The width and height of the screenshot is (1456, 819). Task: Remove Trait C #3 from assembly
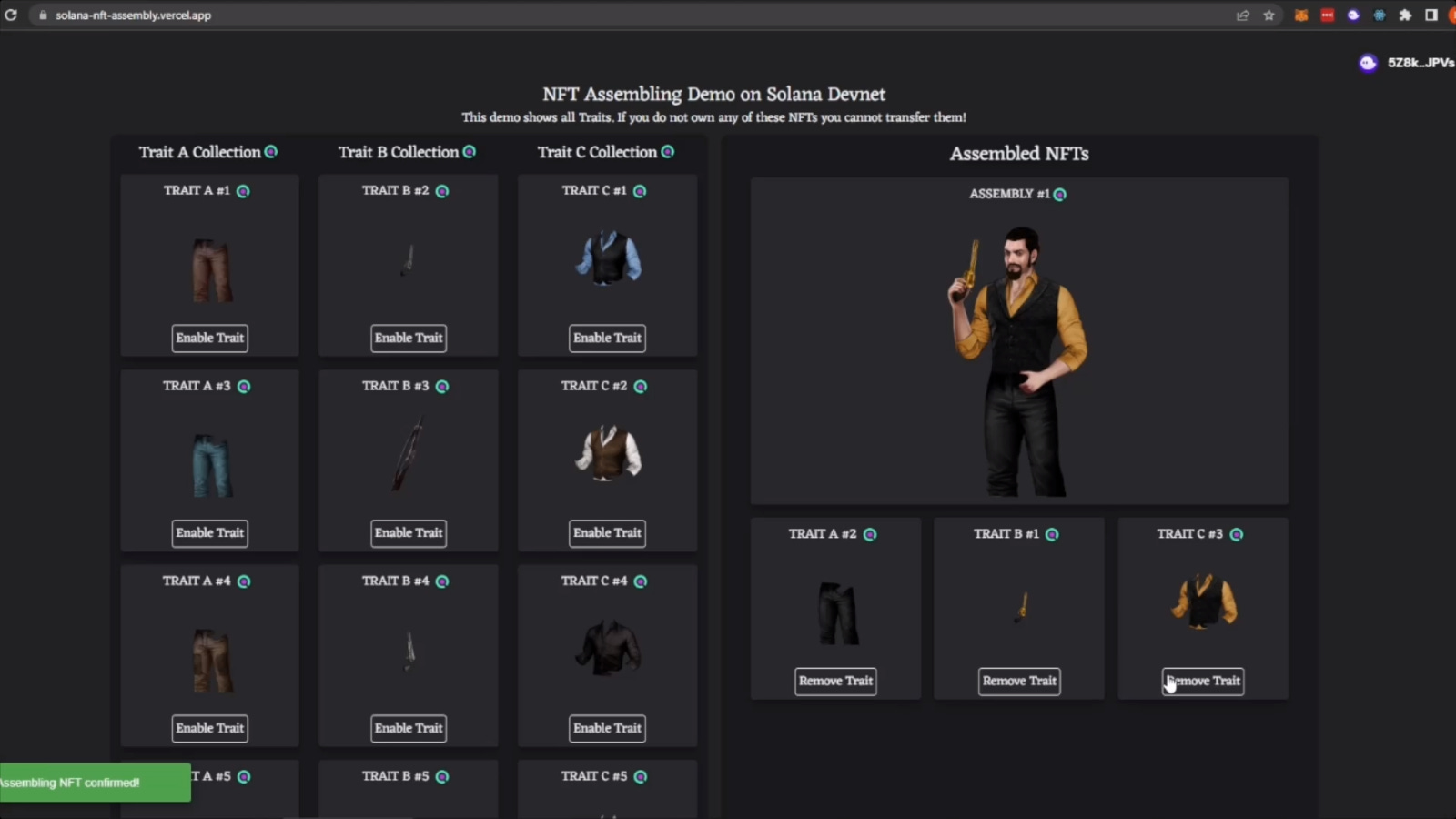tap(1203, 681)
